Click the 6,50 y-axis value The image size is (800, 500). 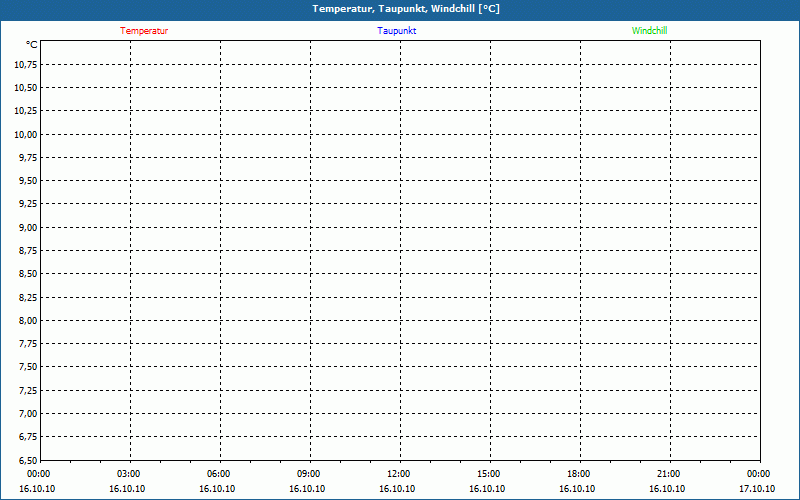pos(28,460)
